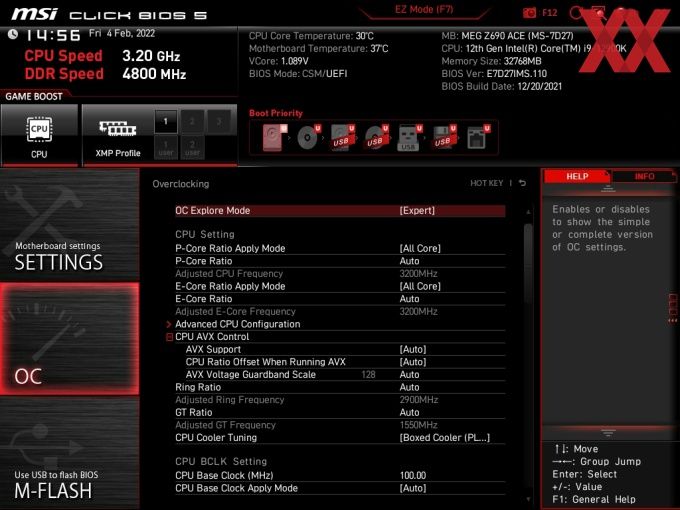The height and width of the screenshot is (510, 680).
Task: Click the CPU chip icon in Game Boost
Action: 39,129
